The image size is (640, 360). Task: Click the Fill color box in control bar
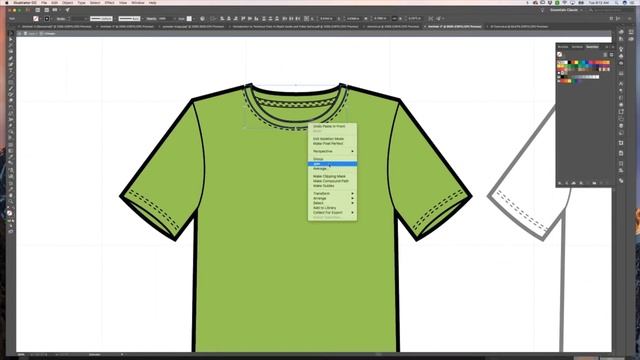point(36,19)
